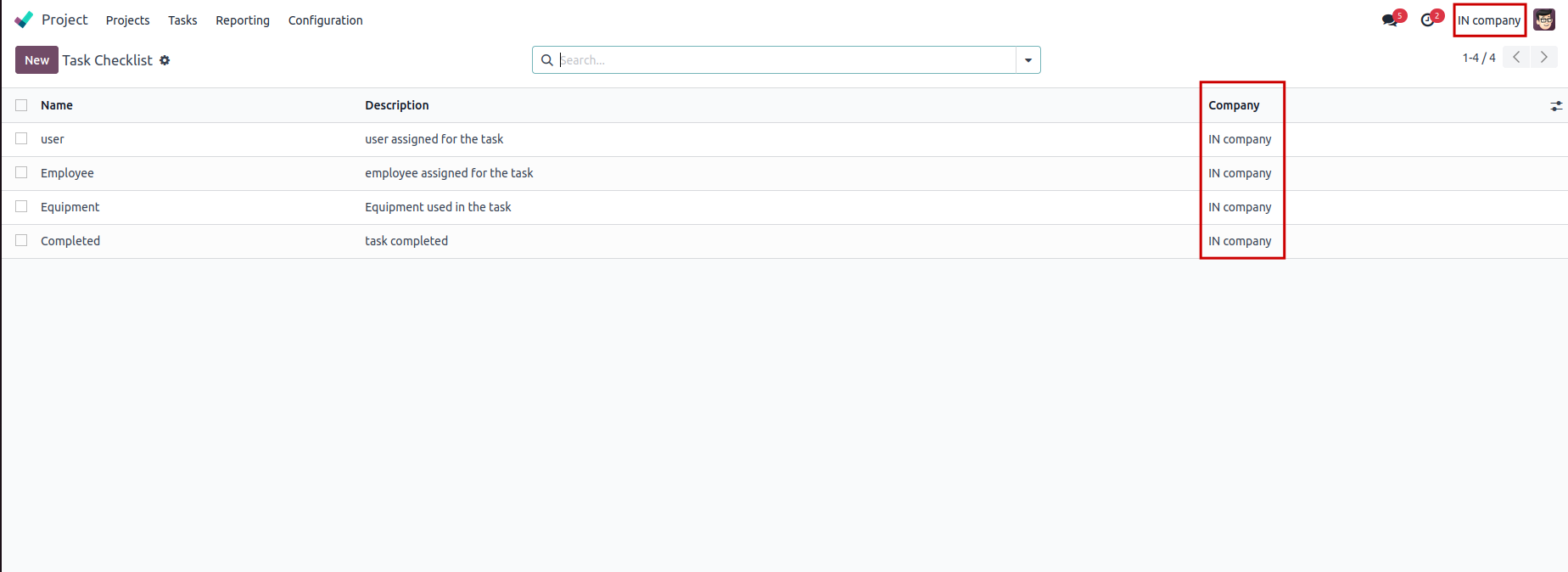Open the 'Employee' checklist record
Image resolution: width=1568 pixels, height=572 pixels.
pos(67,173)
